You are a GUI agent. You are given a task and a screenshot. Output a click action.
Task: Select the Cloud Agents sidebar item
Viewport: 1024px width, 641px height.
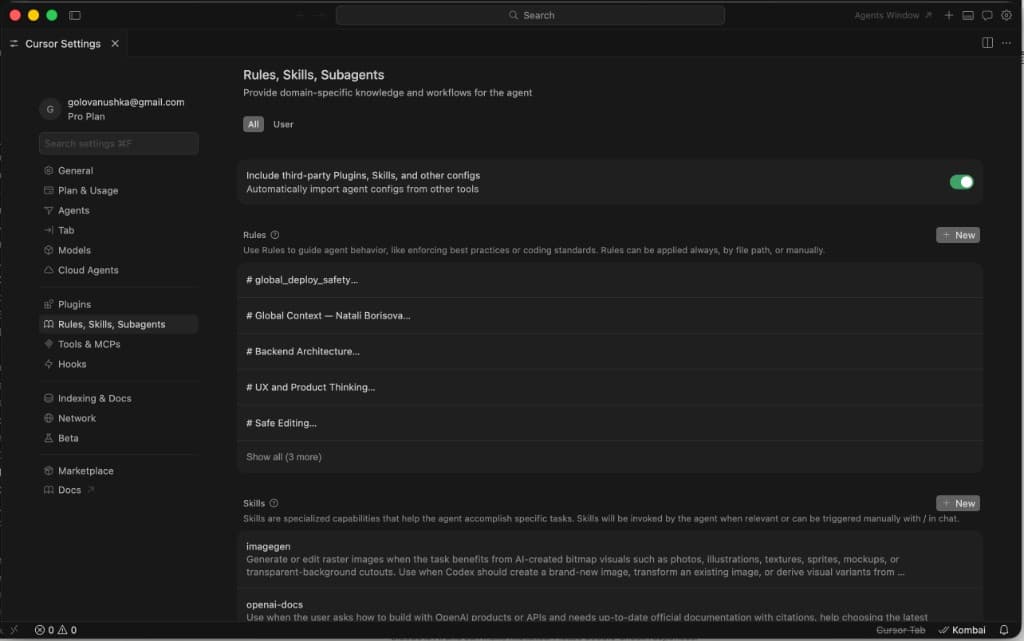click(x=86, y=270)
